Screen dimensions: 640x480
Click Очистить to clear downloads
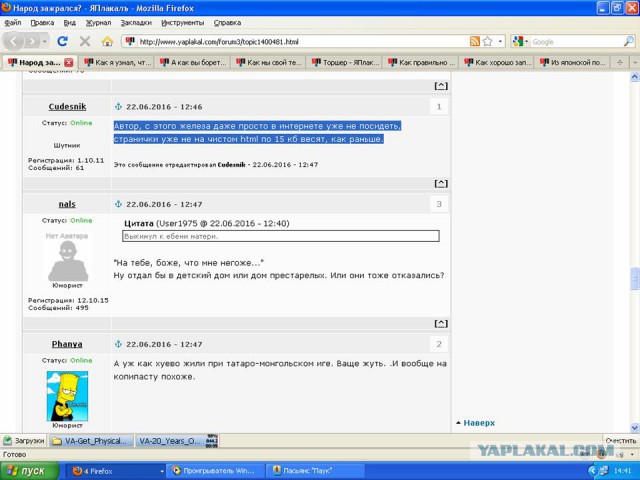point(621,441)
